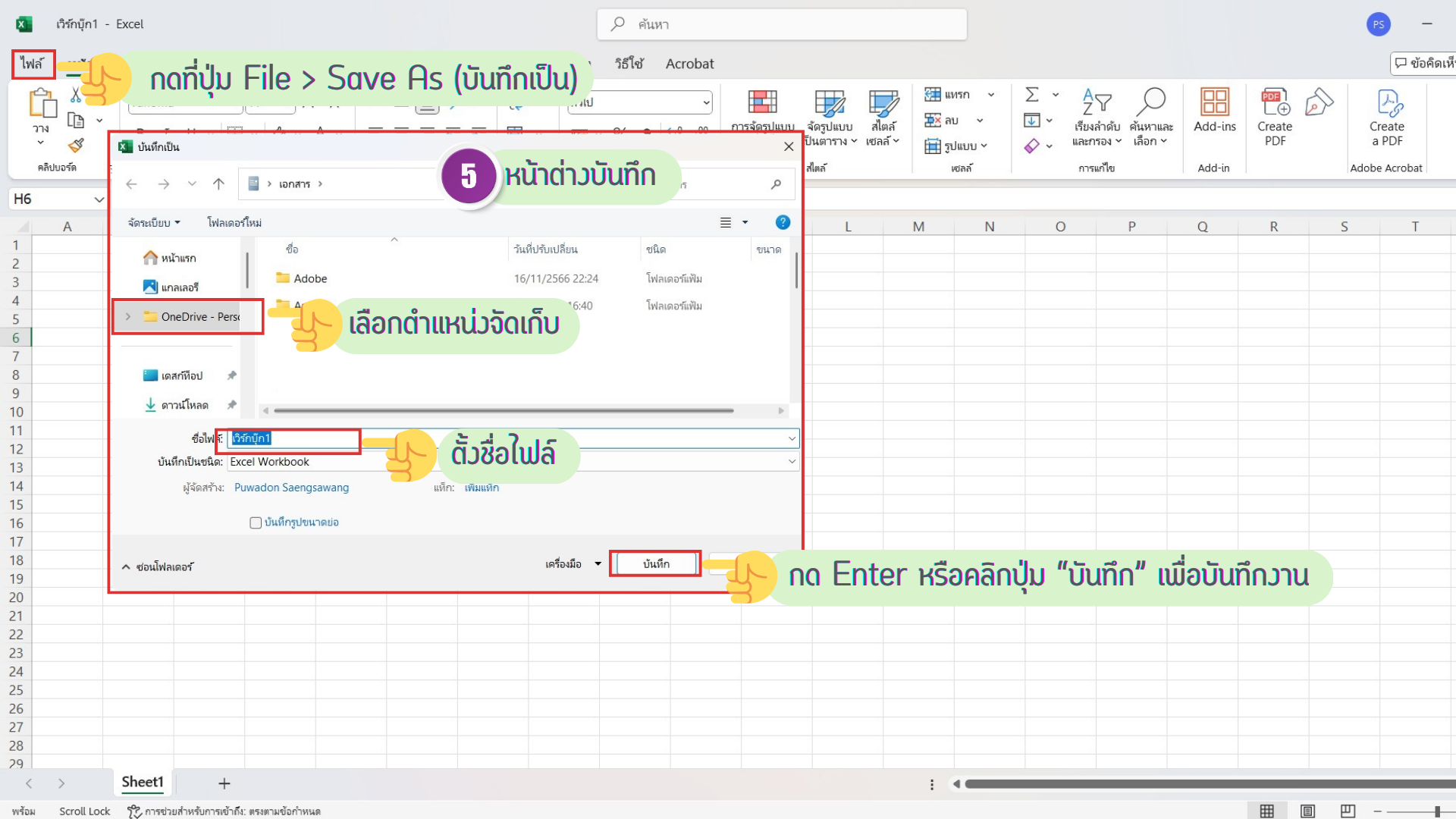The height and width of the screenshot is (819, 1456).
Task: Open the number format dropdown
Action: (x=706, y=102)
